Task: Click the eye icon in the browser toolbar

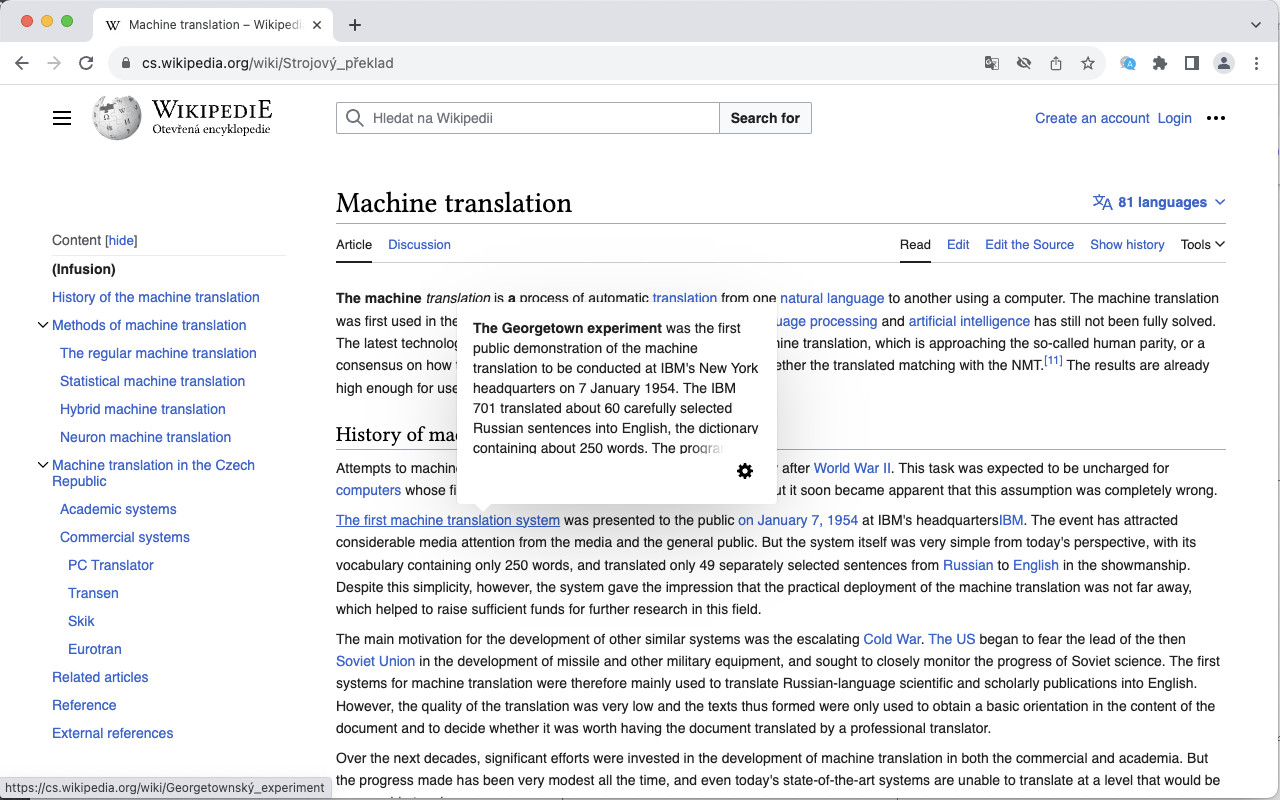Action: pos(1023,62)
